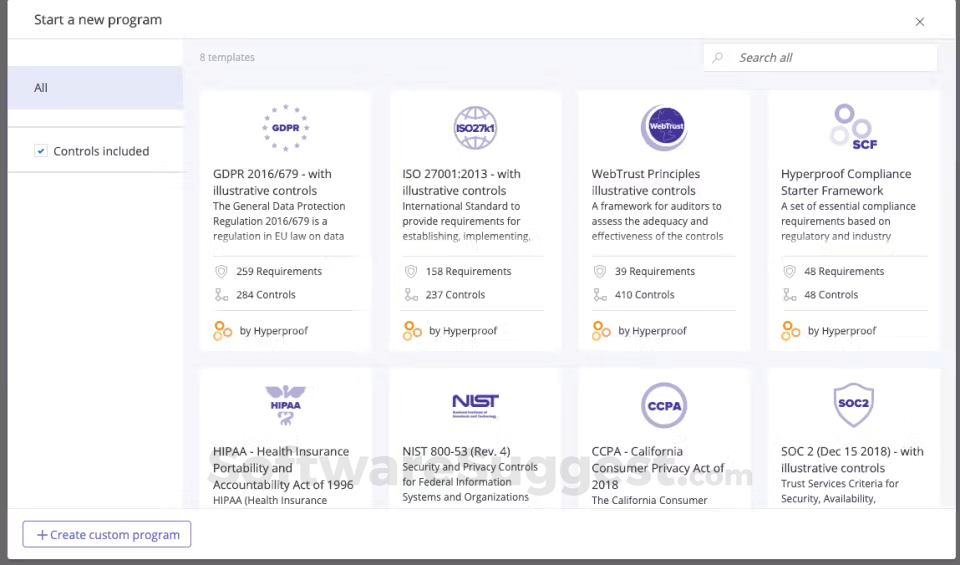
Task: Click the SOC2 shield logo icon
Action: pyautogui.click(x=853, y=404)
